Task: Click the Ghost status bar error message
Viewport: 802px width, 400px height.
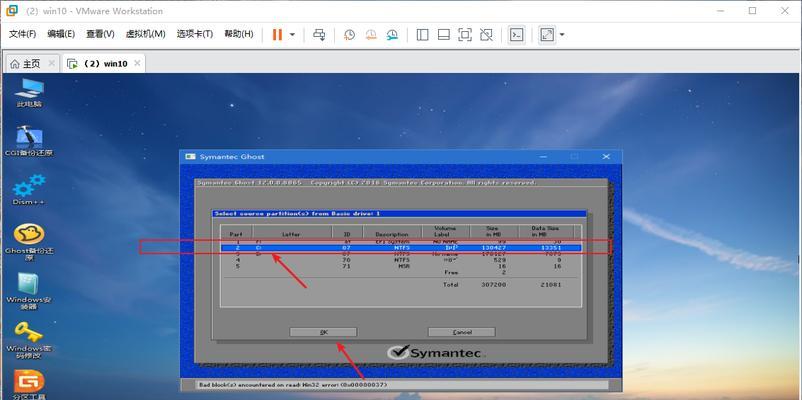Action: click(293, 385)
